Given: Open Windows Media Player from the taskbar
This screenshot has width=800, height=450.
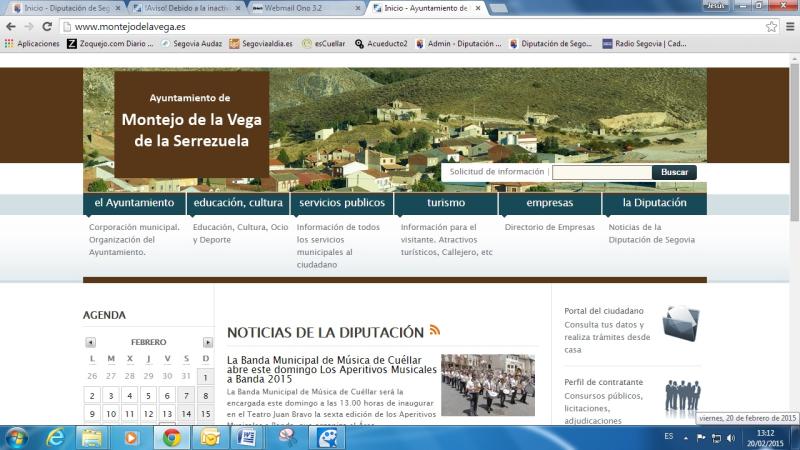Looking at the screenshot, I should (x=131, y=437).
